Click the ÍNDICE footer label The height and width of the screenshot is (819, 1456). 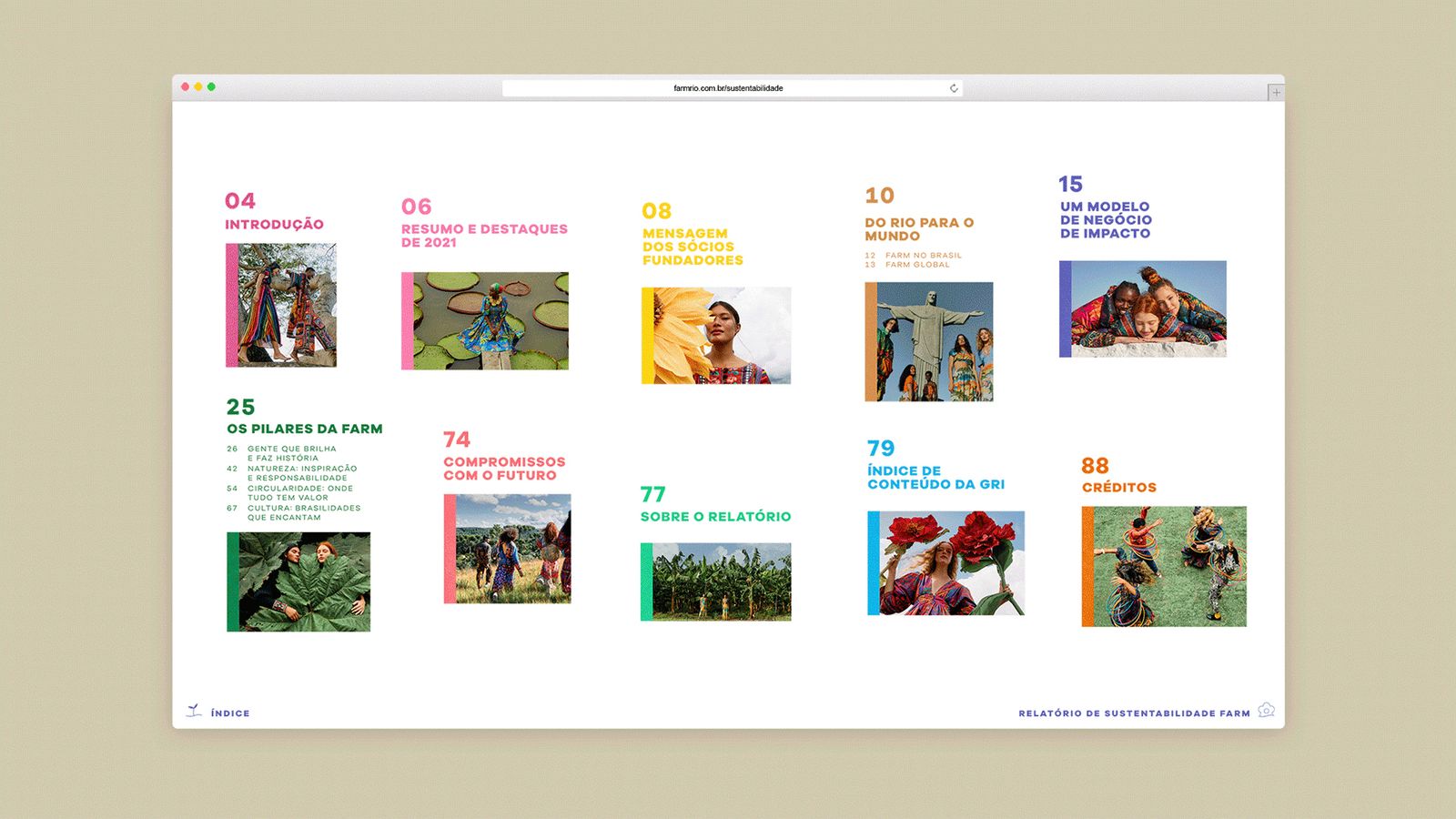[230, 713]
